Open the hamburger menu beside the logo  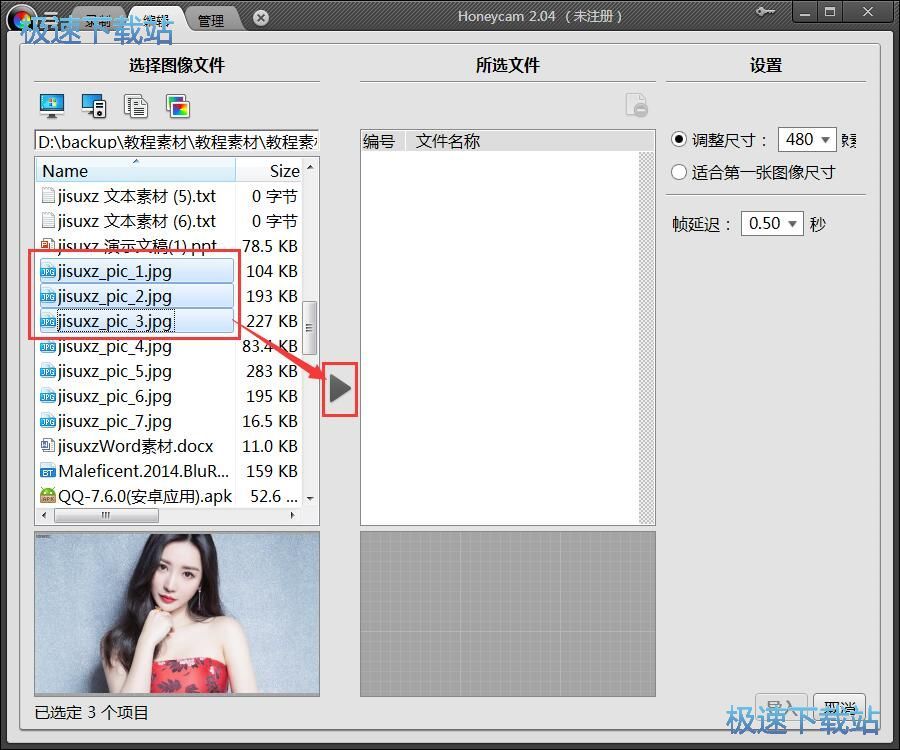51,19
